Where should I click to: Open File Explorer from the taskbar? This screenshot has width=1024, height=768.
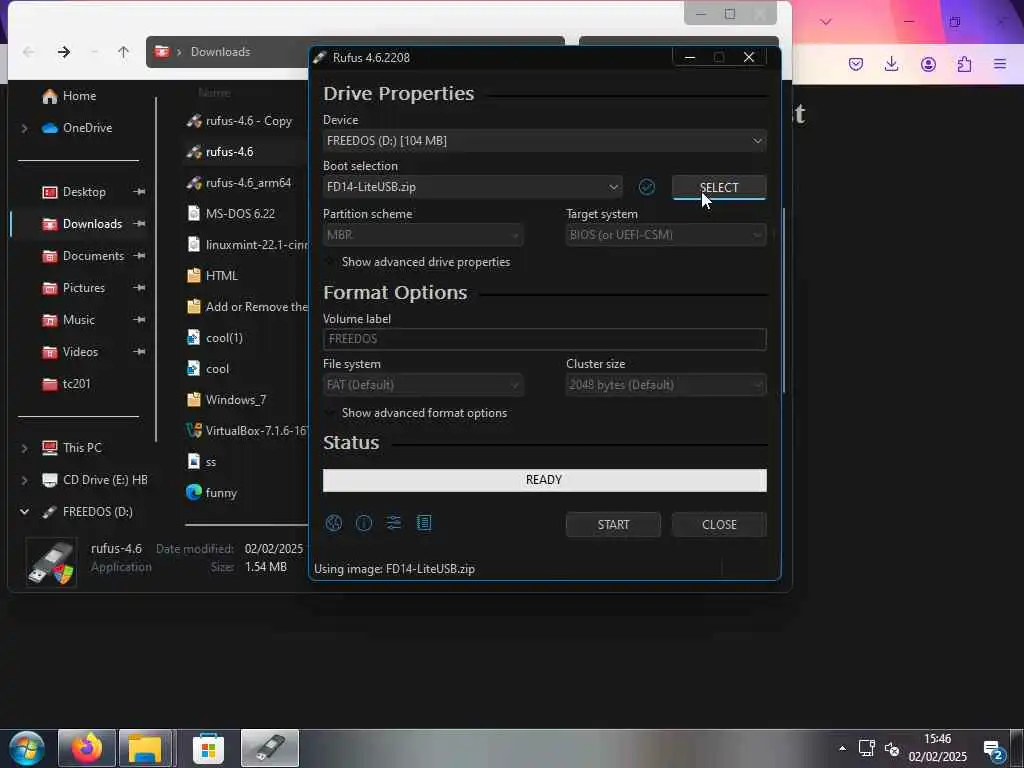[x=147, y=748]
